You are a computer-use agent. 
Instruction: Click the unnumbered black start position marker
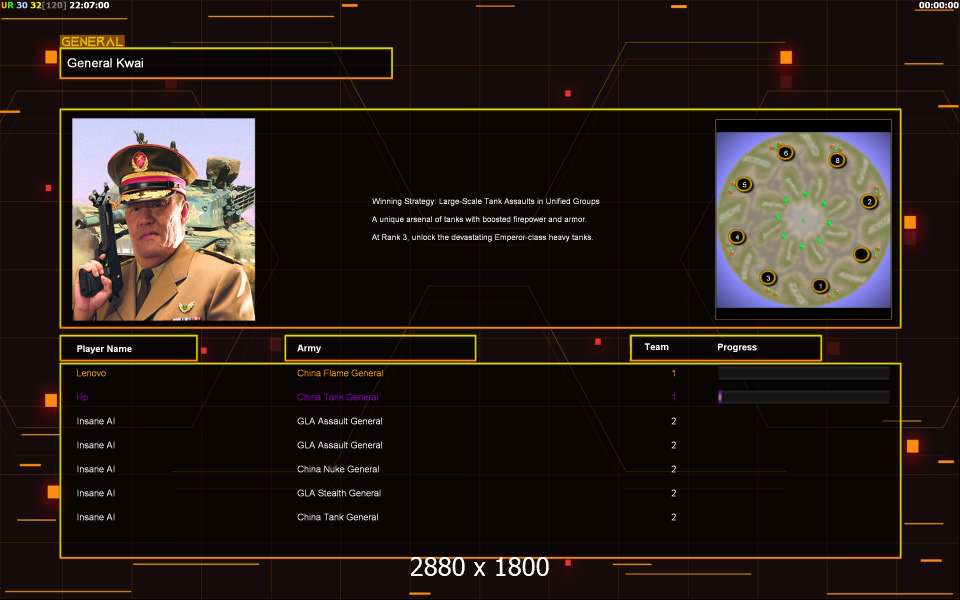tap(861, 253)
